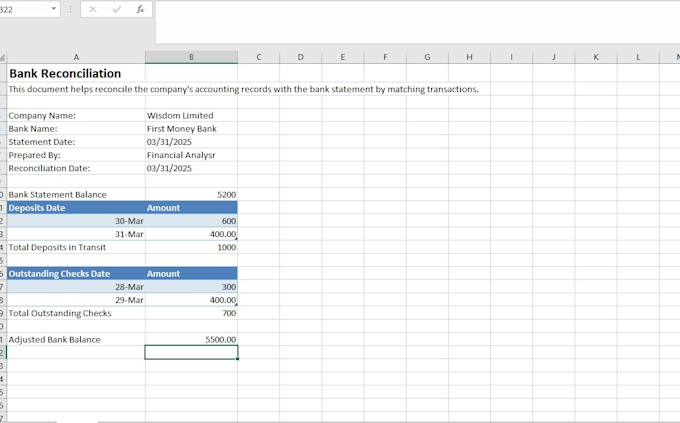Select the 600 deposit amount cell

pyautogui.click(x=191, y=221)
